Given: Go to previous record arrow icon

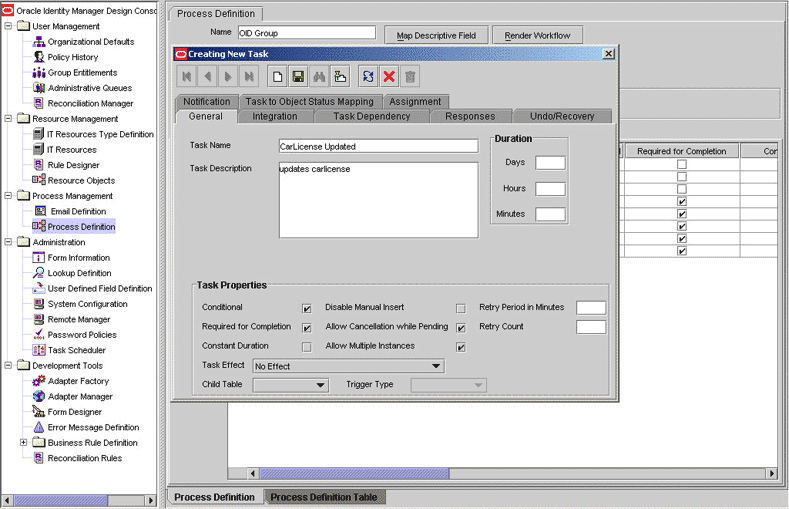Looking at the screenshot, I should (207, 77).
